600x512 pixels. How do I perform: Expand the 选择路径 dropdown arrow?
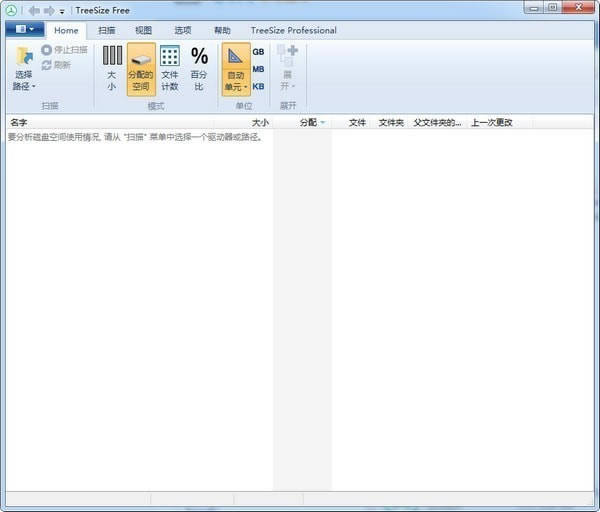point(34,86)
